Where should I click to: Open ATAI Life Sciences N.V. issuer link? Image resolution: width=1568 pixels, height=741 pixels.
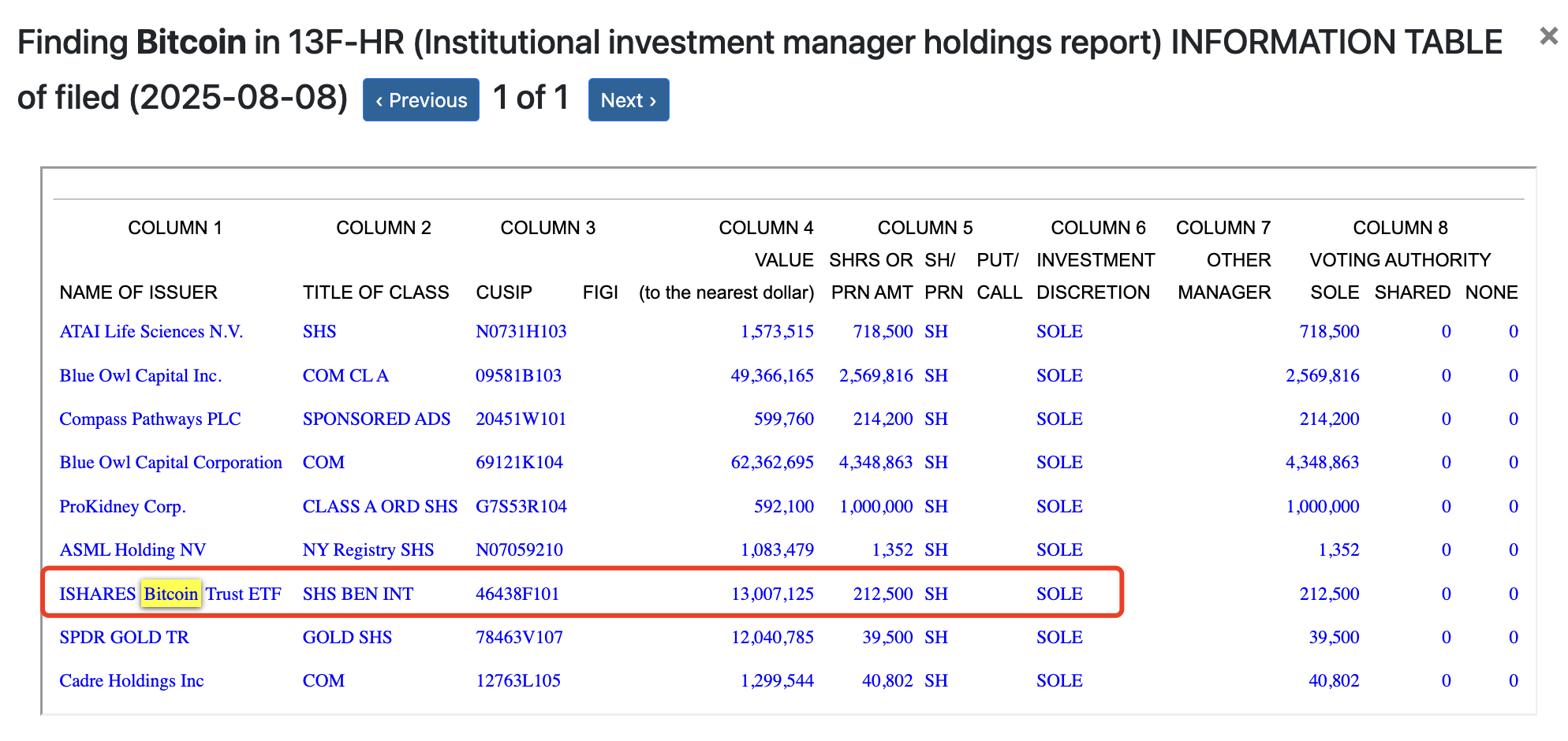pos(151,331)
